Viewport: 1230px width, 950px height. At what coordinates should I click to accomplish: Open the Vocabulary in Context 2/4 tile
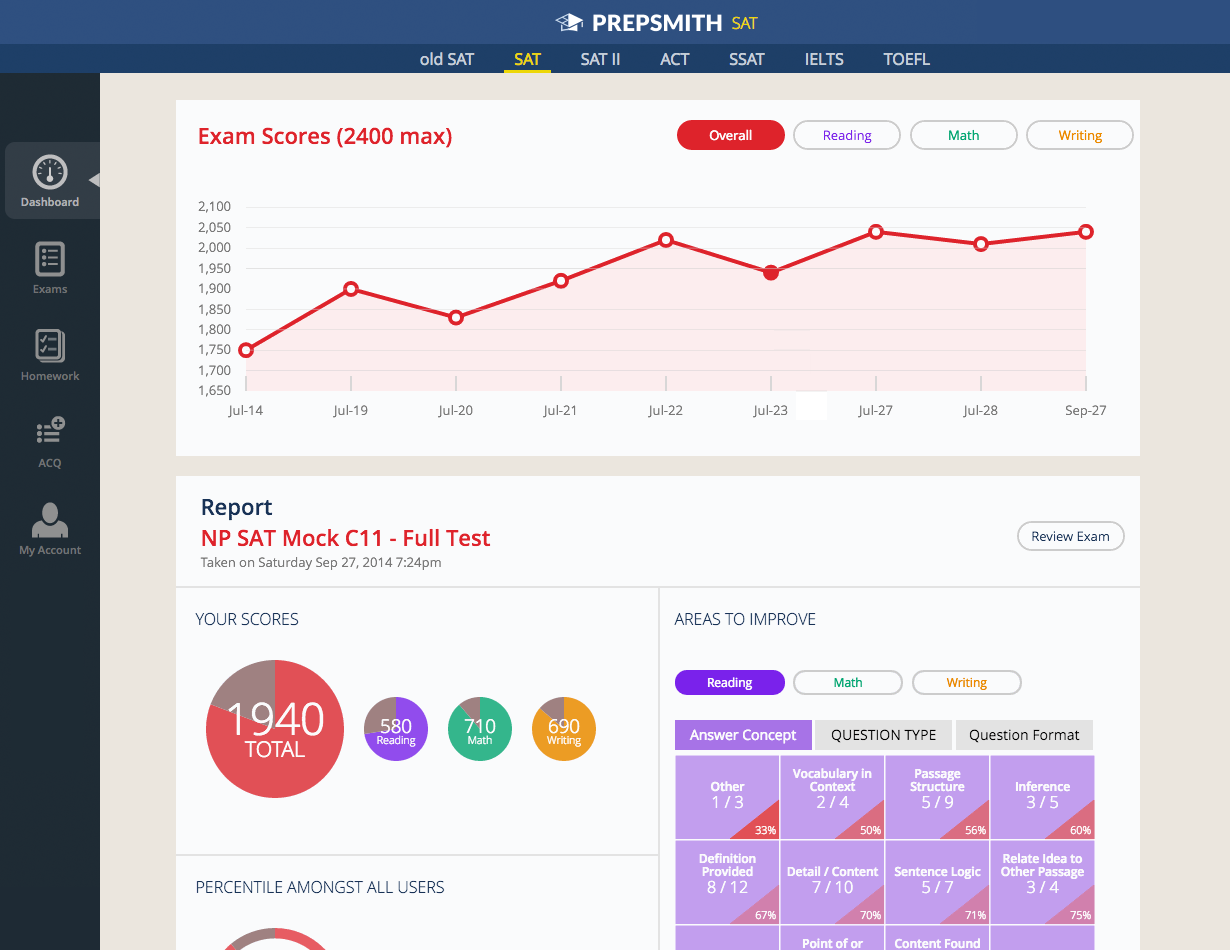click(x=832, y=797)
